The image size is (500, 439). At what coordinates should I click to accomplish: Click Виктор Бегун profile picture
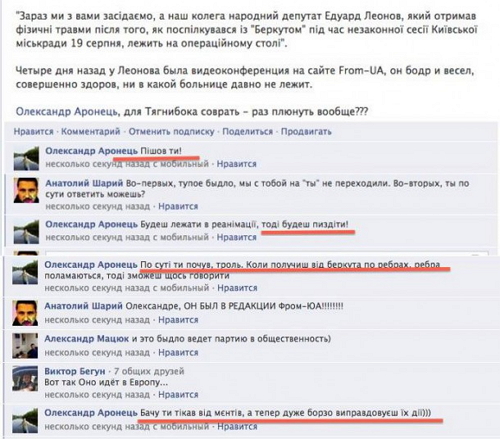pos(25,378)
